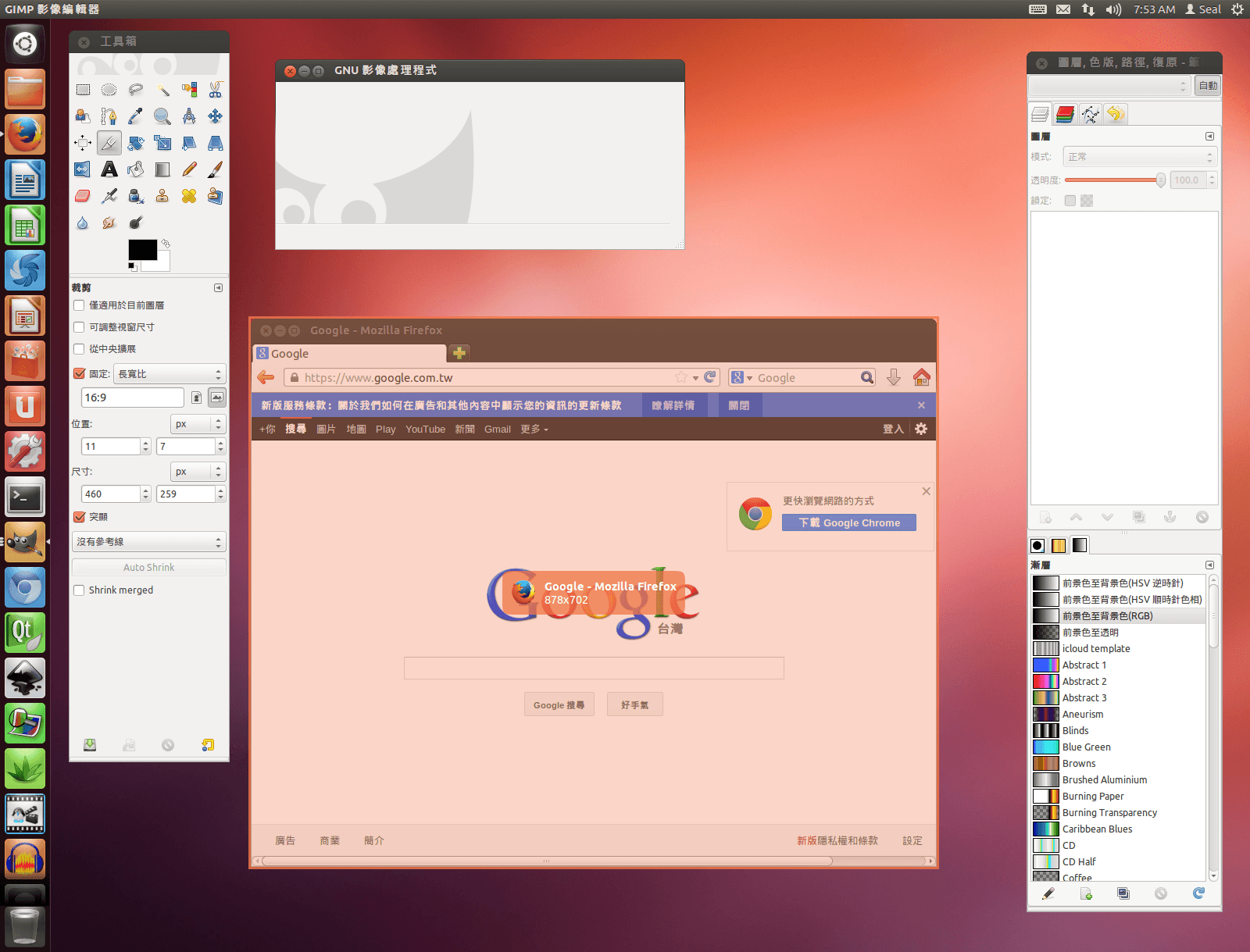Select the Bucket Fill tool

(136, 169)
